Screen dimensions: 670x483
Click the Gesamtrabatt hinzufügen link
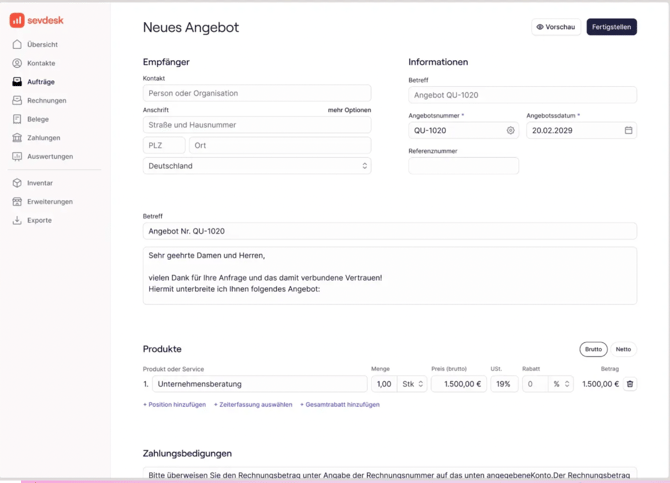pos(340,405)
